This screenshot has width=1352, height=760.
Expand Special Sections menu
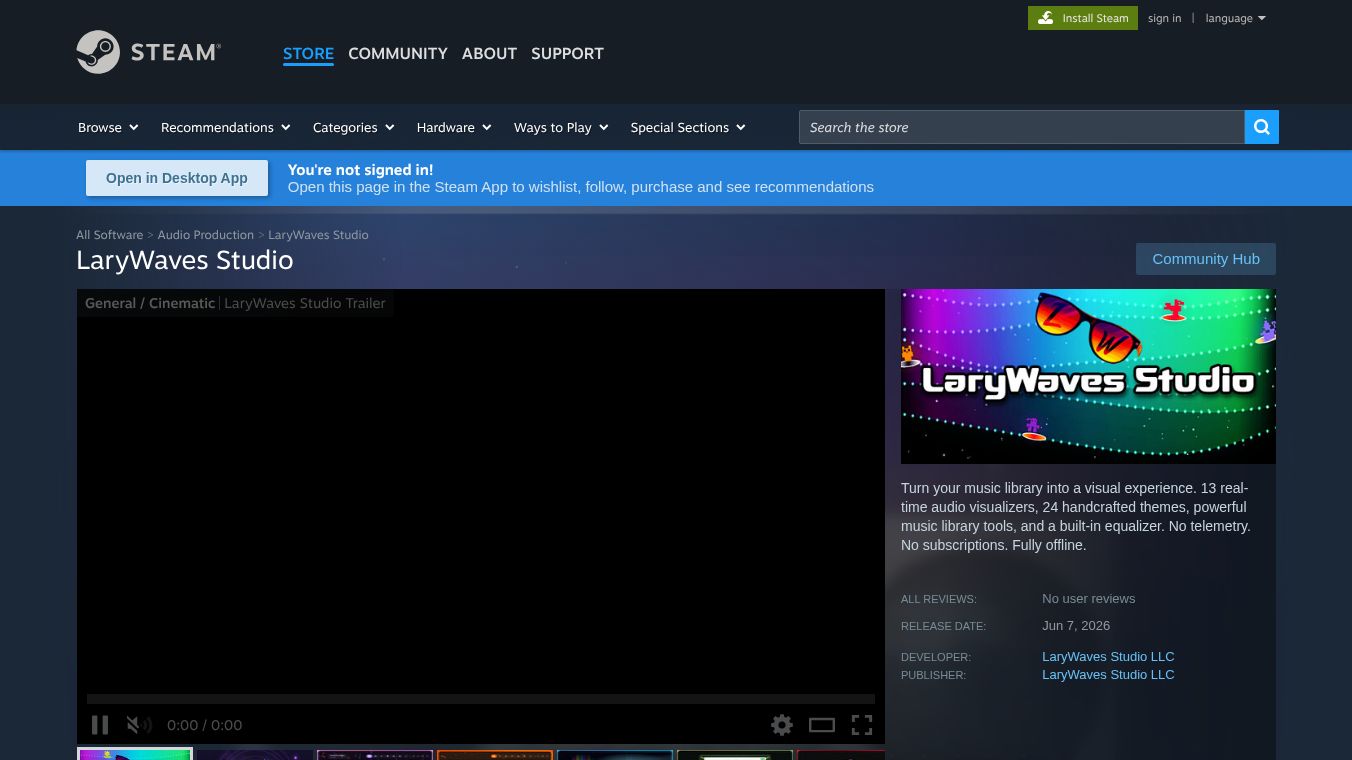pyautogui.click(x=688, y=127)
